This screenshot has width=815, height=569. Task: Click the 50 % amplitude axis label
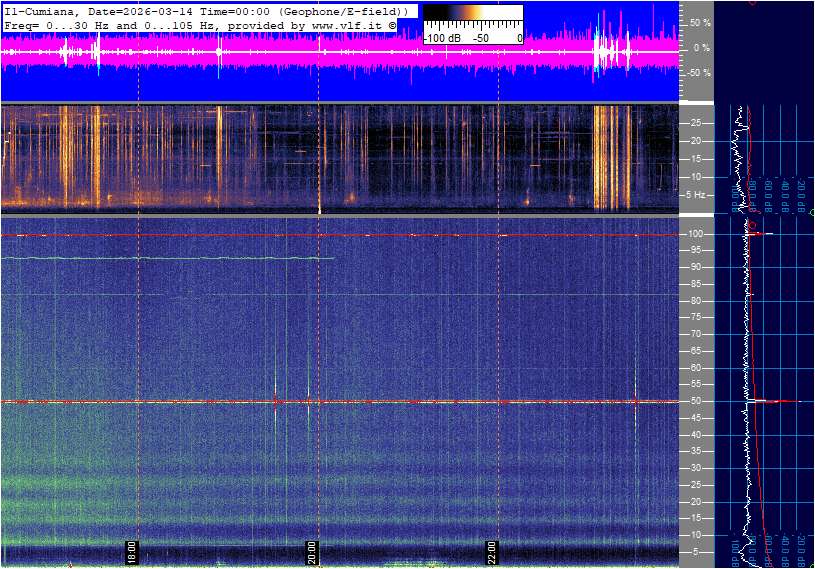click(700, 22)
